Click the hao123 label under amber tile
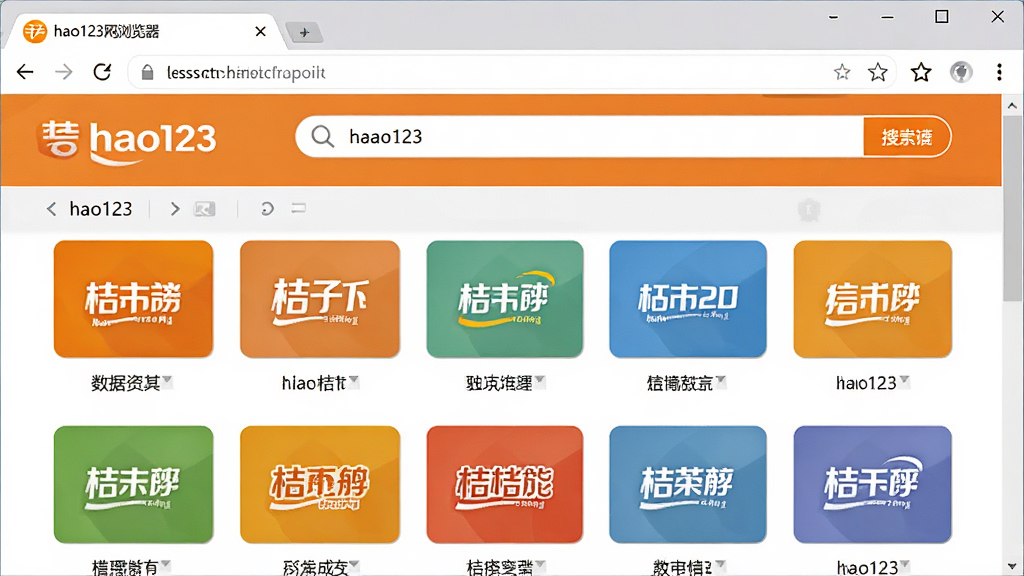 (866, 383)
